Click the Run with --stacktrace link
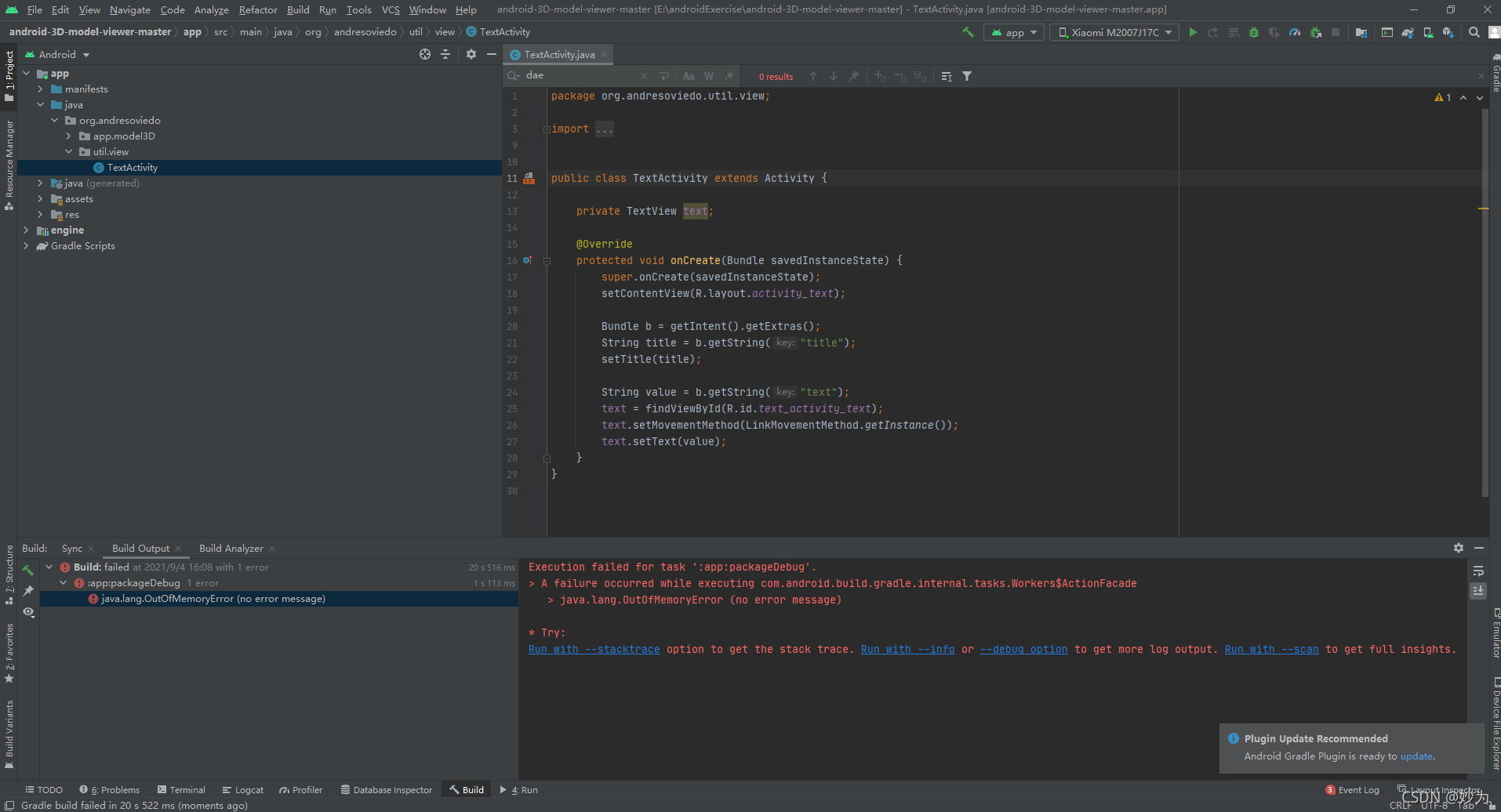This screenshot has width=1501, height=812. tap(594, 649)
